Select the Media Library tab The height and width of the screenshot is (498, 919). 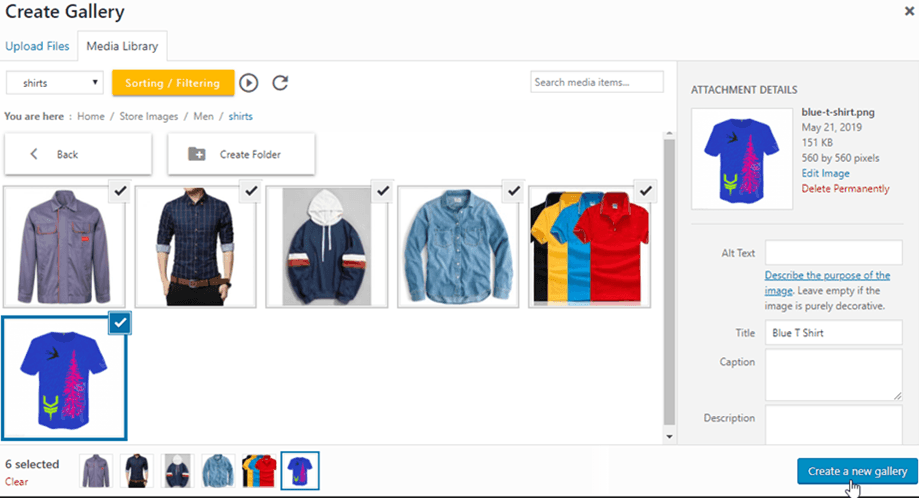123,46
